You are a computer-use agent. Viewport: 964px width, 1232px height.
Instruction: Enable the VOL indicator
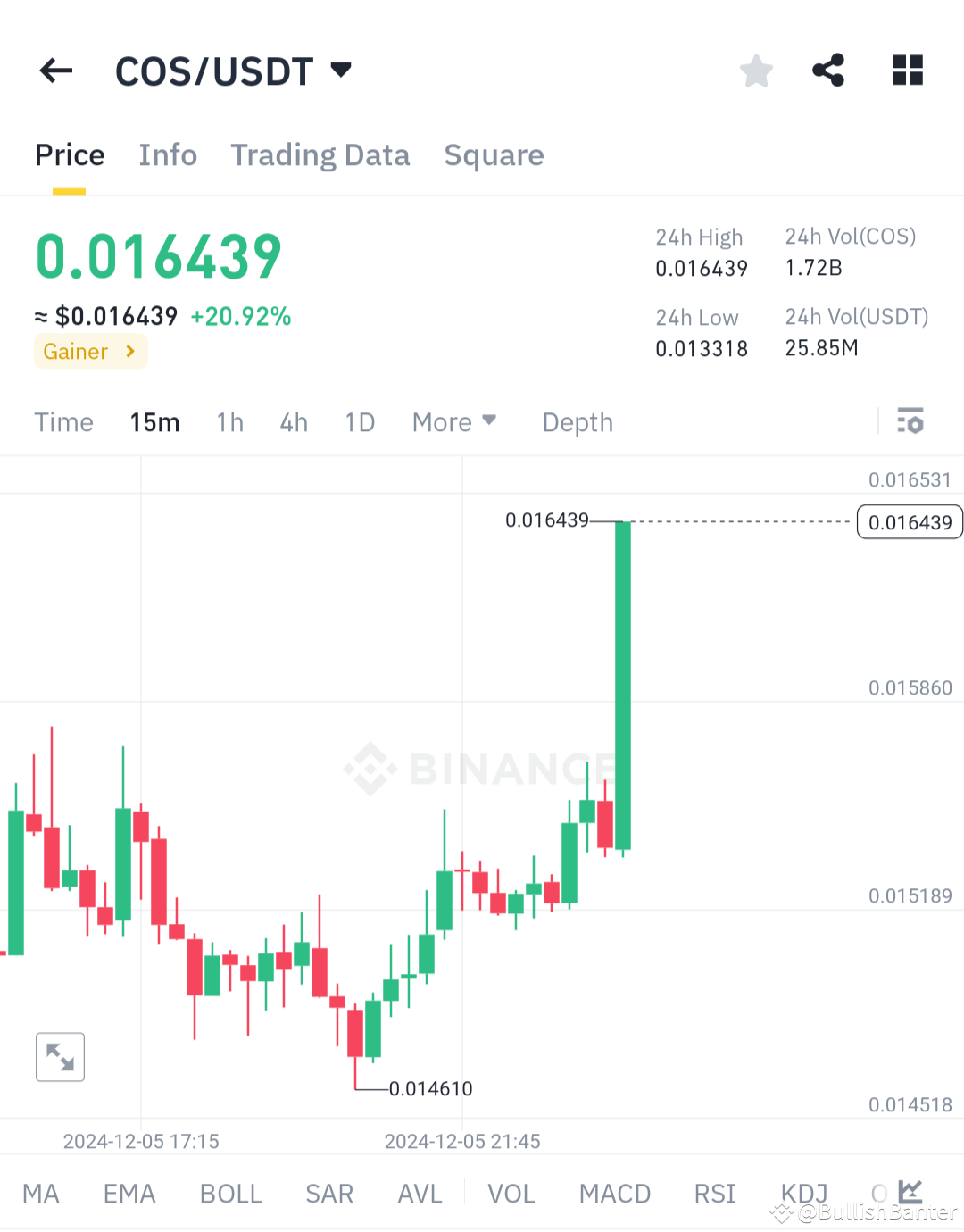pyautogui.click(x=511, y=1193)
